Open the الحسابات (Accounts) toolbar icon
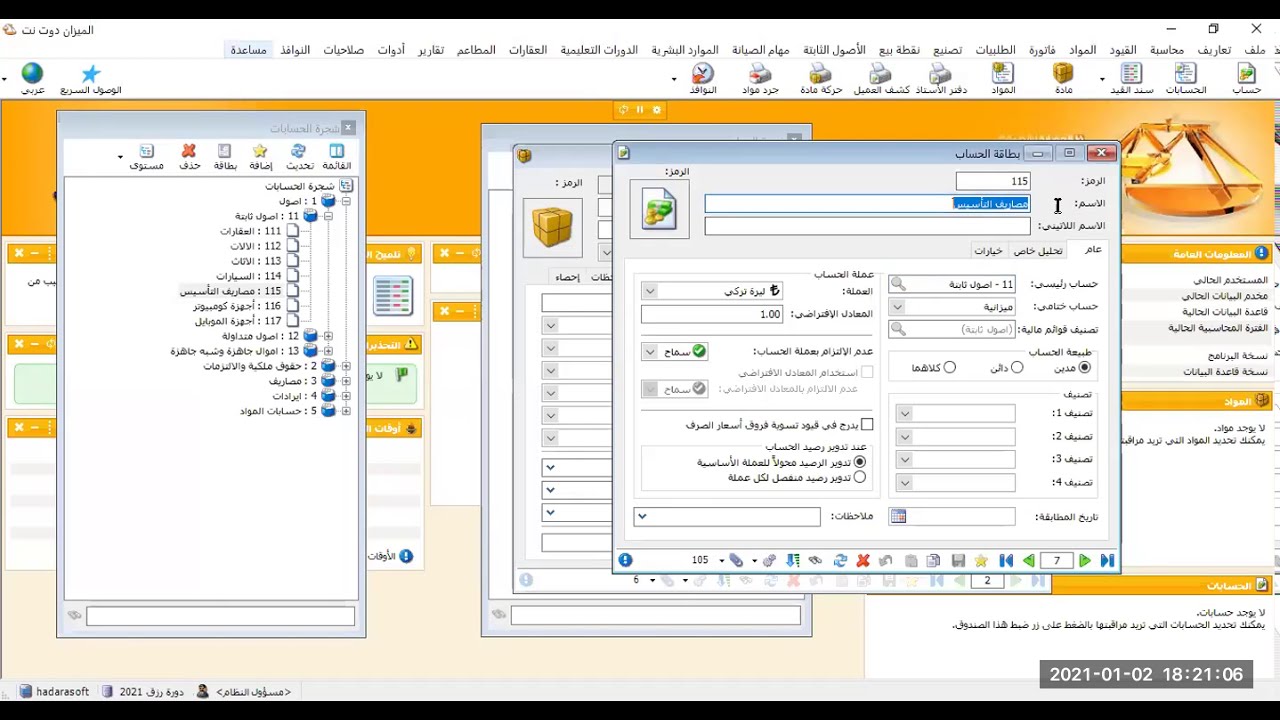Screen dimensions: 1280x720 point(1186,79)
